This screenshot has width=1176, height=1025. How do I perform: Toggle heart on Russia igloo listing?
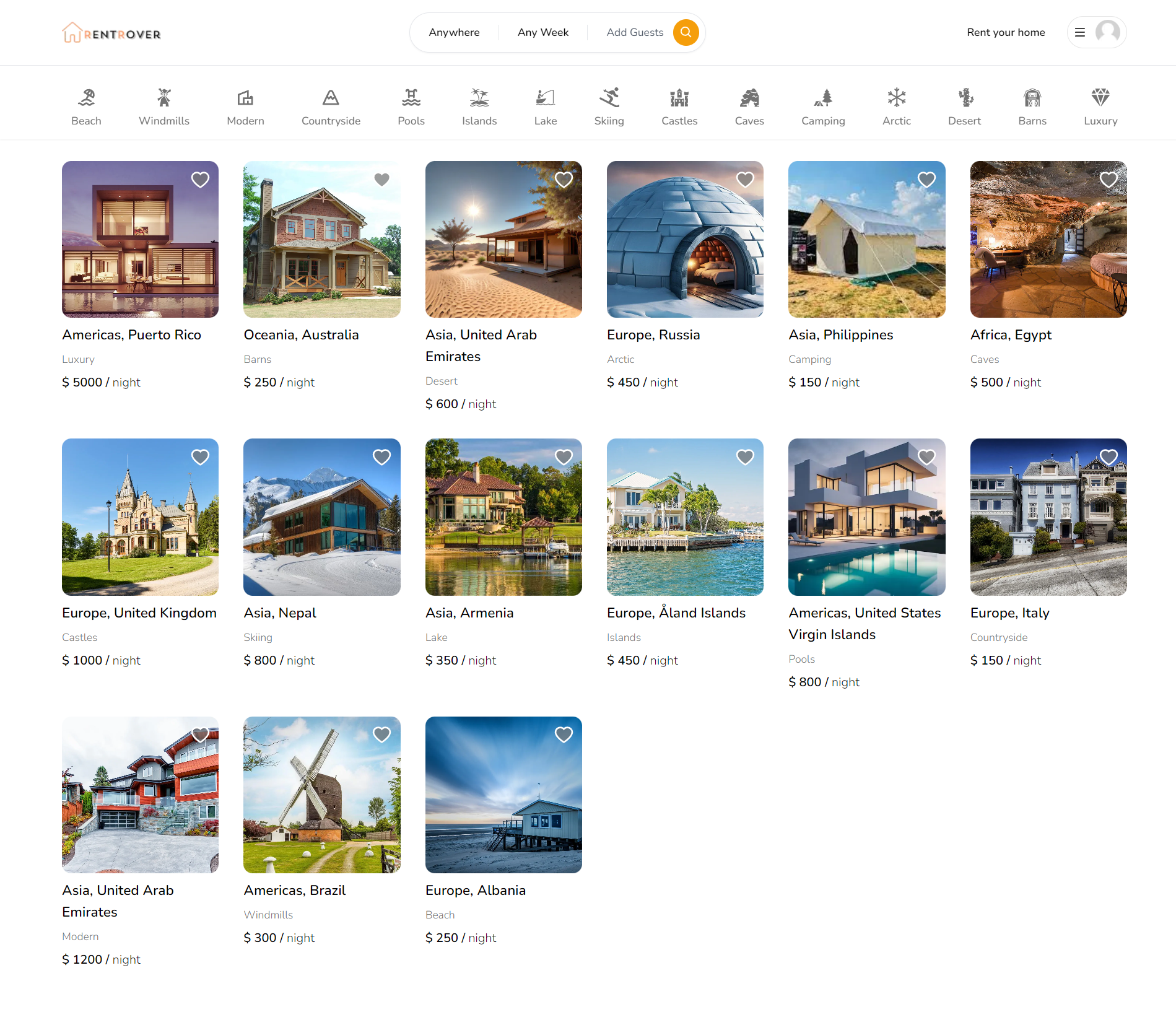point(745,180)
